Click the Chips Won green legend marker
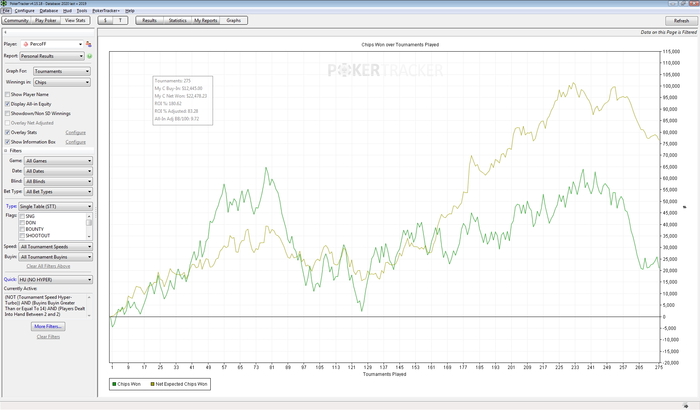This screenshot has width=700, height=410. tap(113, 383)
